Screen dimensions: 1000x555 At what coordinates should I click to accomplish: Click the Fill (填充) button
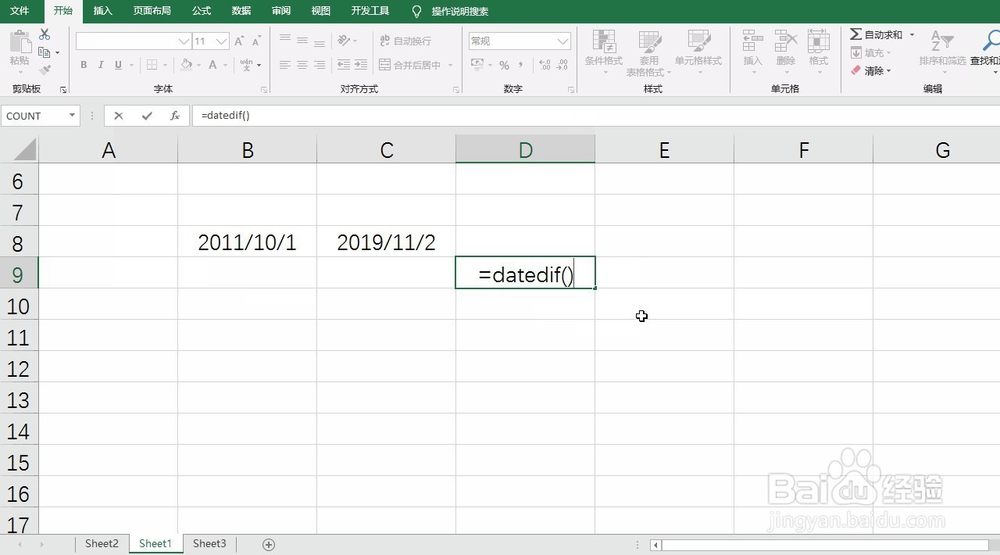point(870,53)
